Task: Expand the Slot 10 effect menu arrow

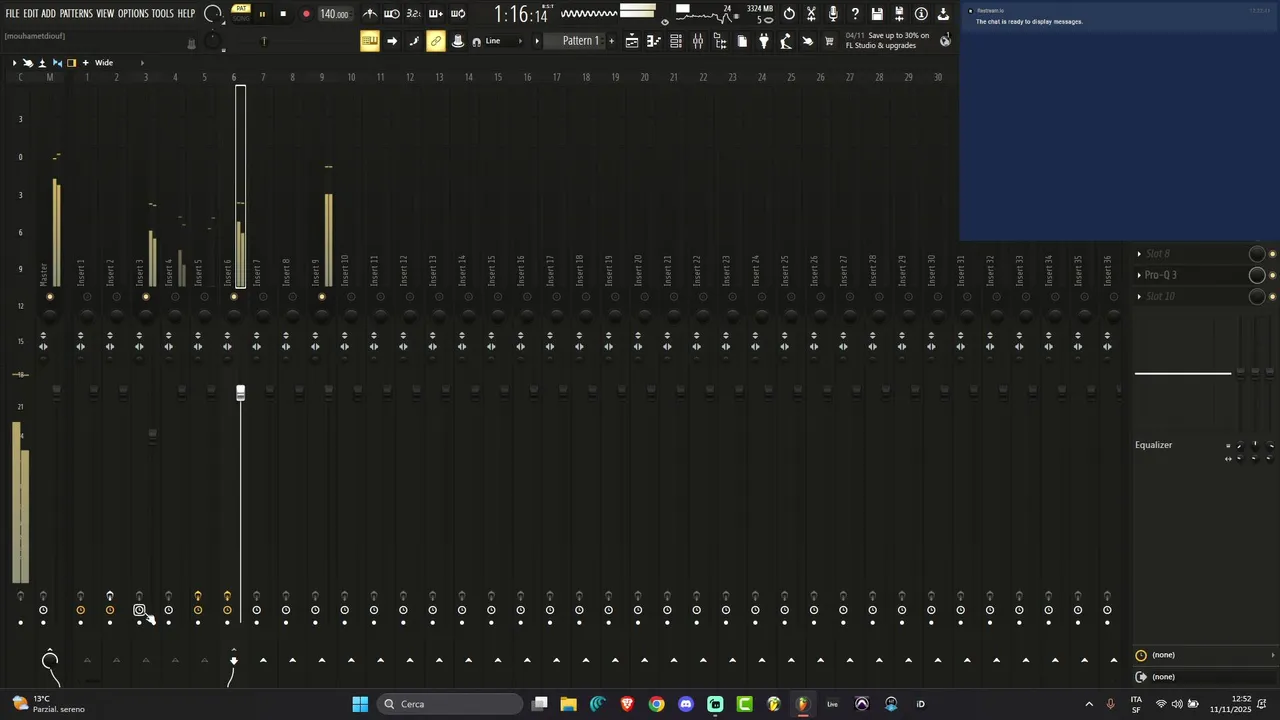Action: click(x=1139, y=296)
